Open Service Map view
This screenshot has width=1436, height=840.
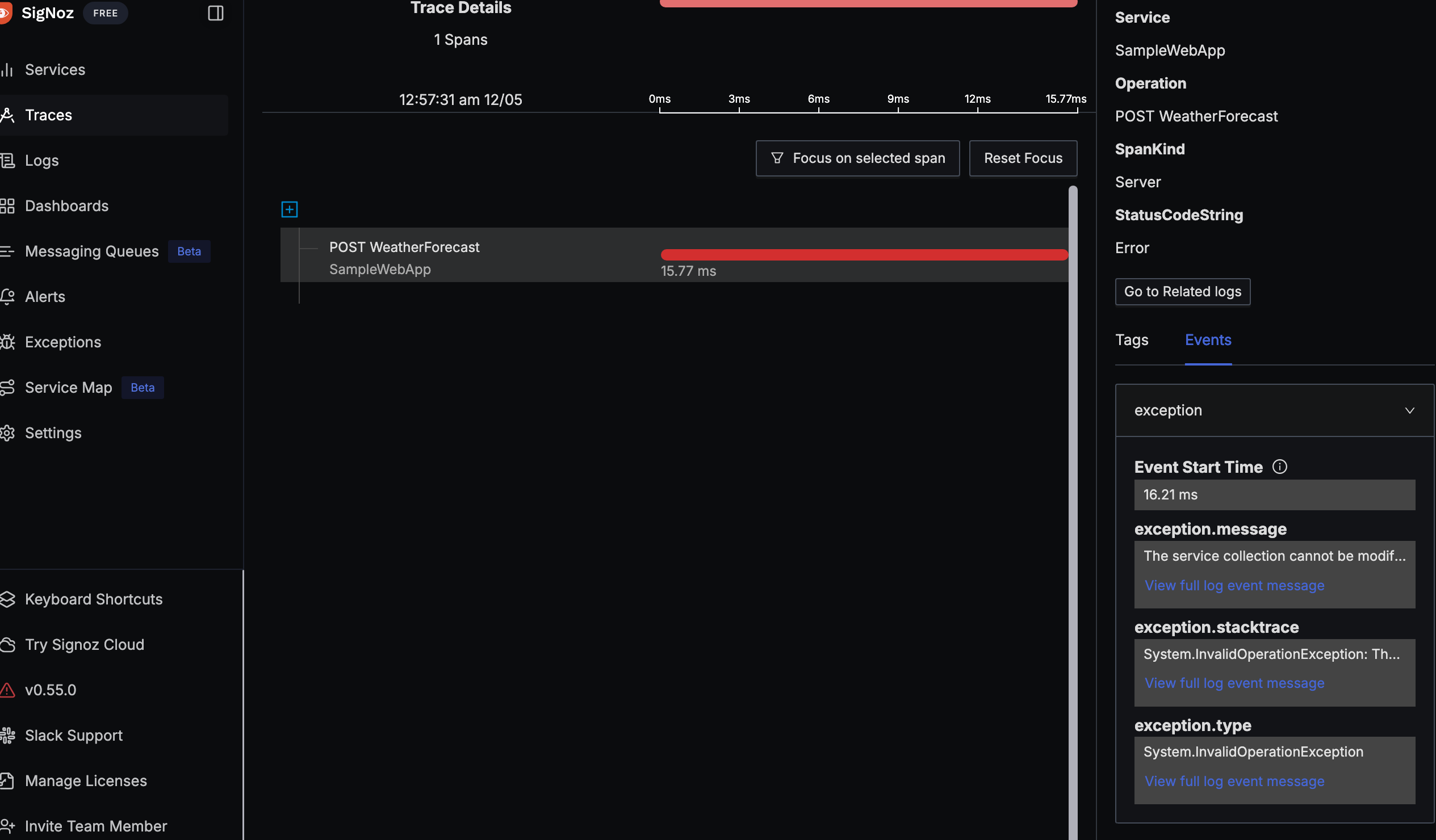click(68, 387)
